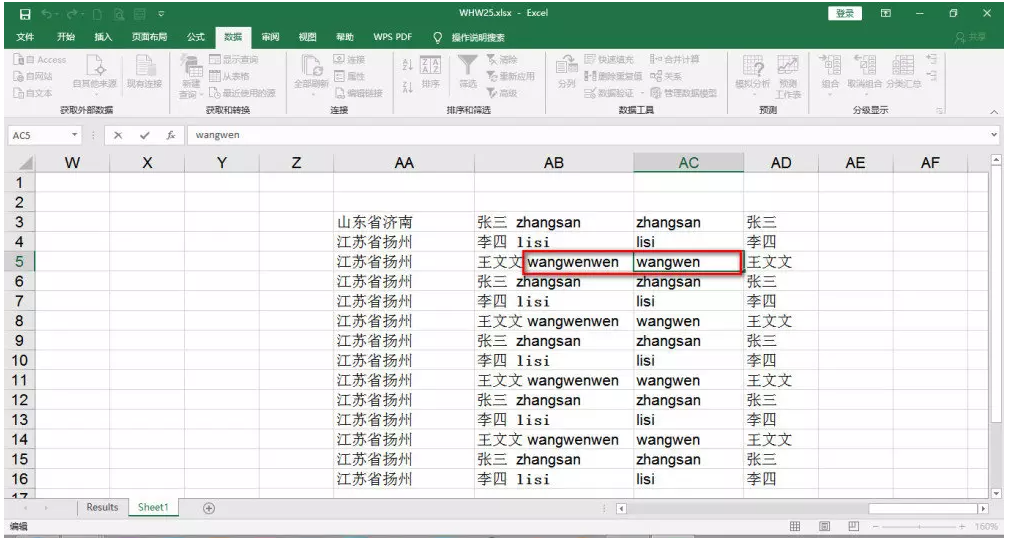The image size is (1014, 538).
Task: Open the Sort (排序) dialog
Action: tap(431, 72)
